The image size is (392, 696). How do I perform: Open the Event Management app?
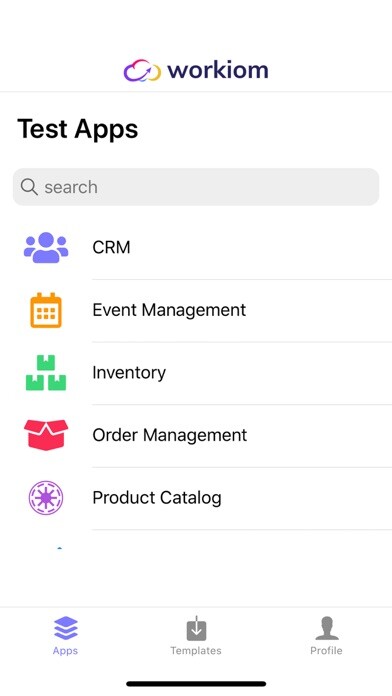[196, 310]
